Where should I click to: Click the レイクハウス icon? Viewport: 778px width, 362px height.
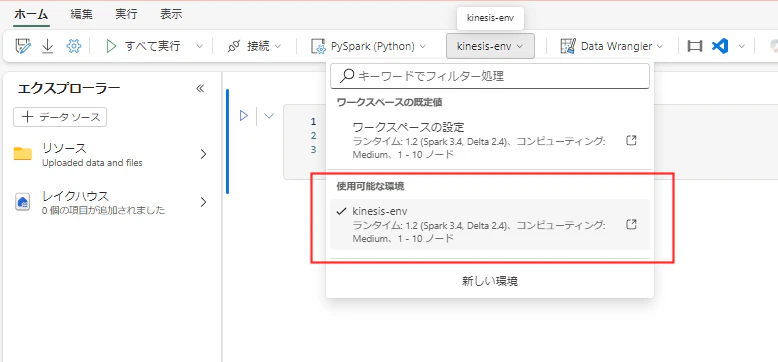(x=22, y=202)
